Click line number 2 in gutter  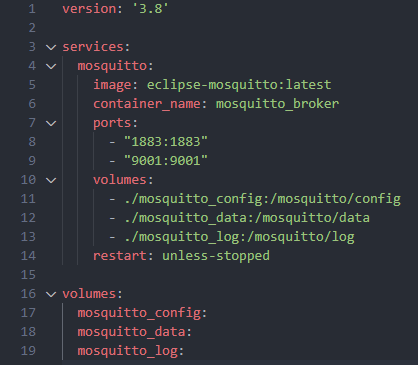pyautogui.click(x=32, y=28)
